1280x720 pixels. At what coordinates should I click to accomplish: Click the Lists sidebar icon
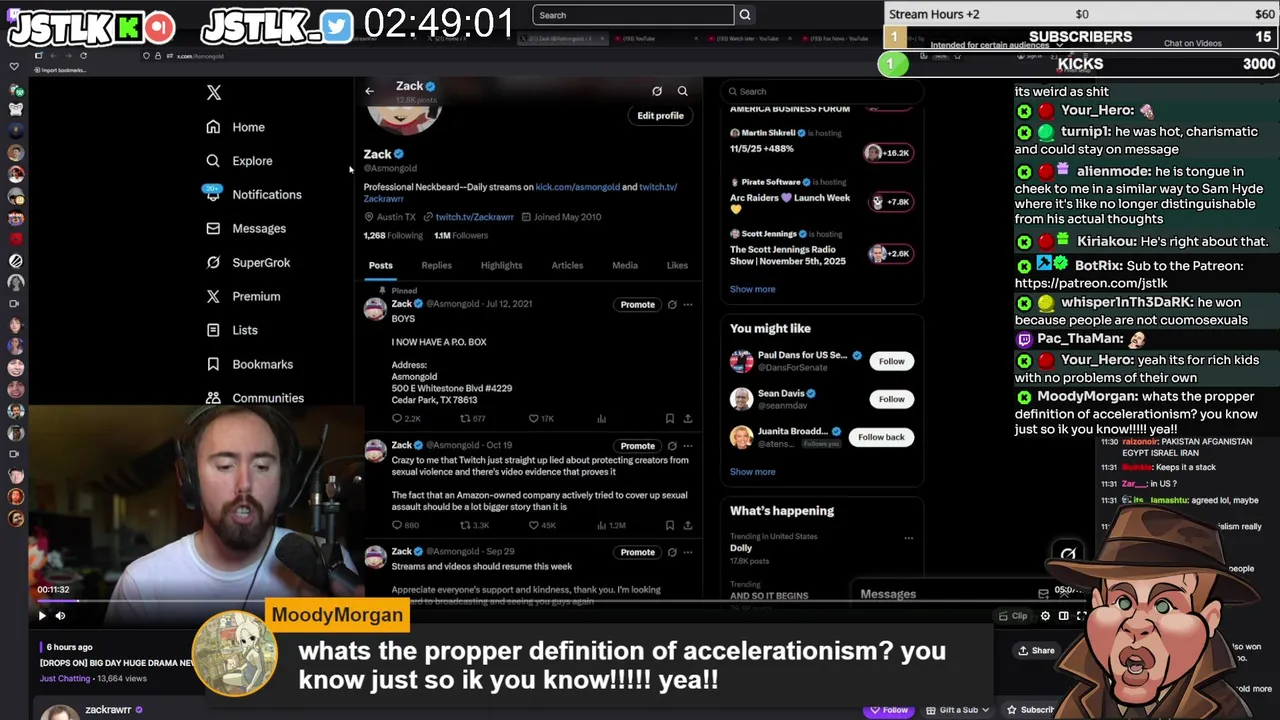tap(213, 330)
